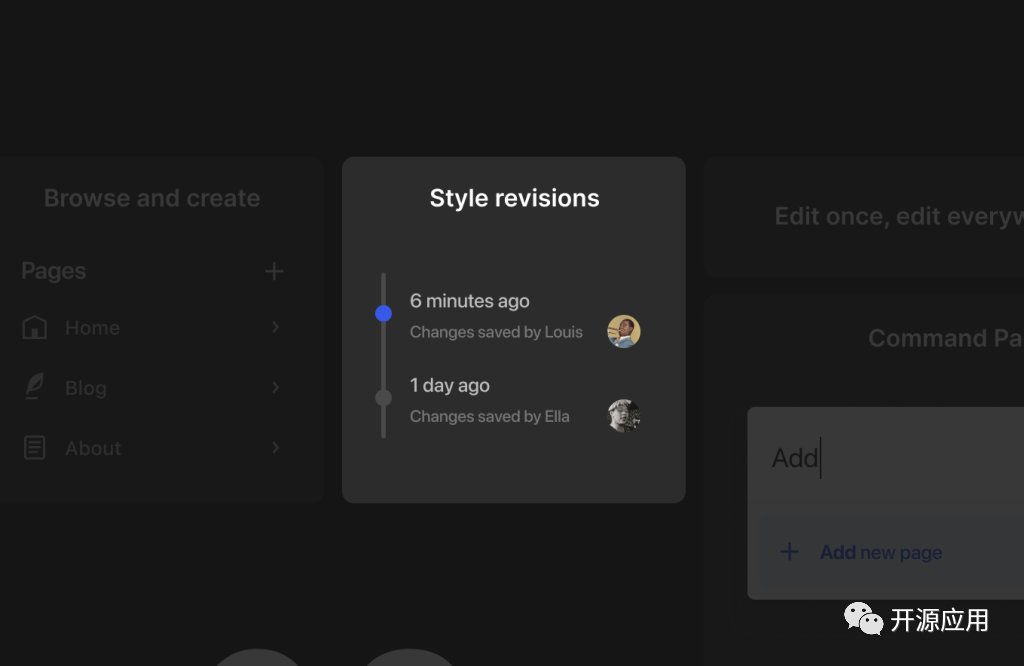Select the gray revision timeline dot
The height and width of the screenshot is (666, 1024).
point(383,398)
